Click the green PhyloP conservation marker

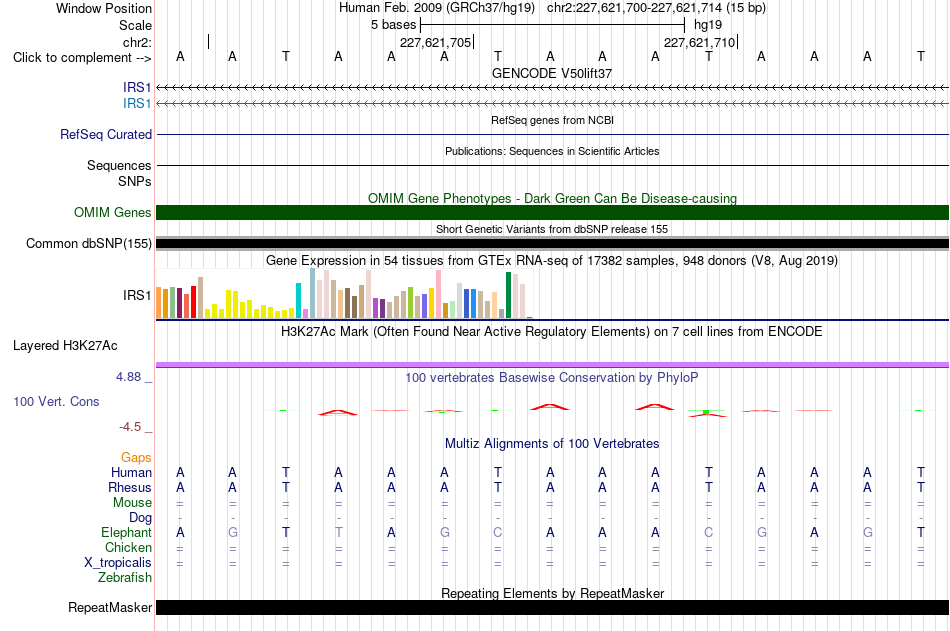click(x=706, y=412)
